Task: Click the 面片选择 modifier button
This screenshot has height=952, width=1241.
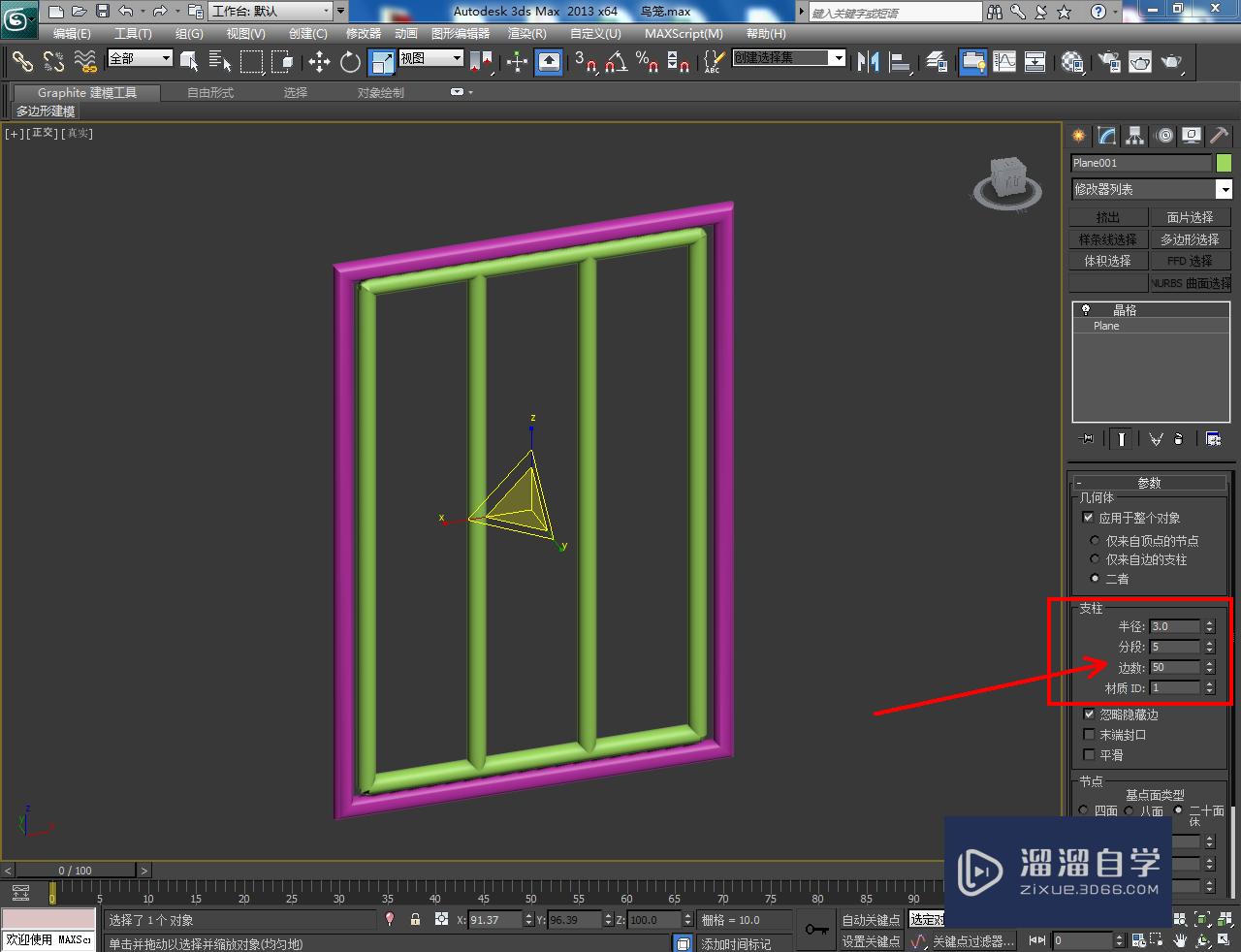Action: click(x=1190, y=217)
